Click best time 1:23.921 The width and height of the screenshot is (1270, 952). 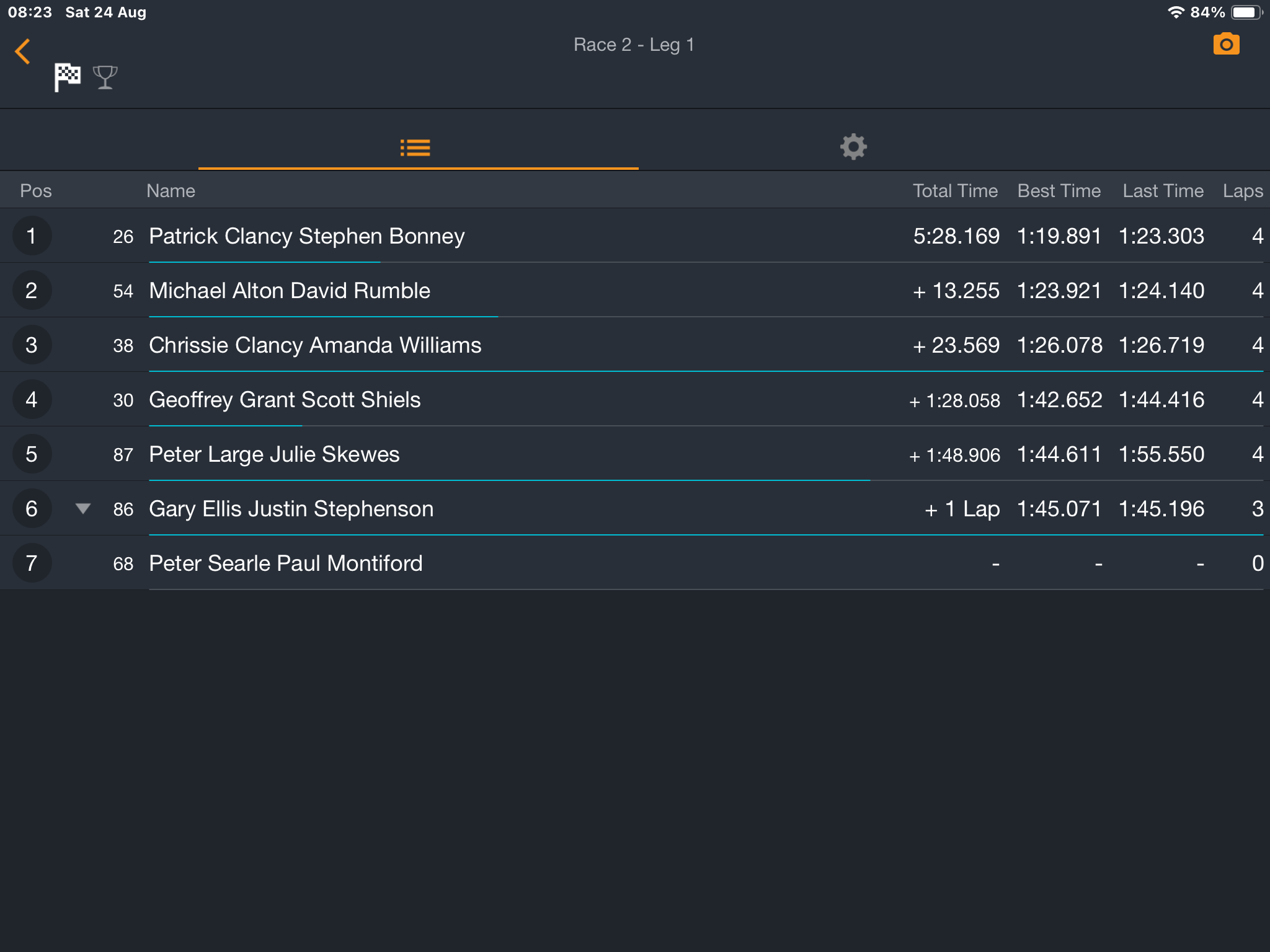point(1059,291)
